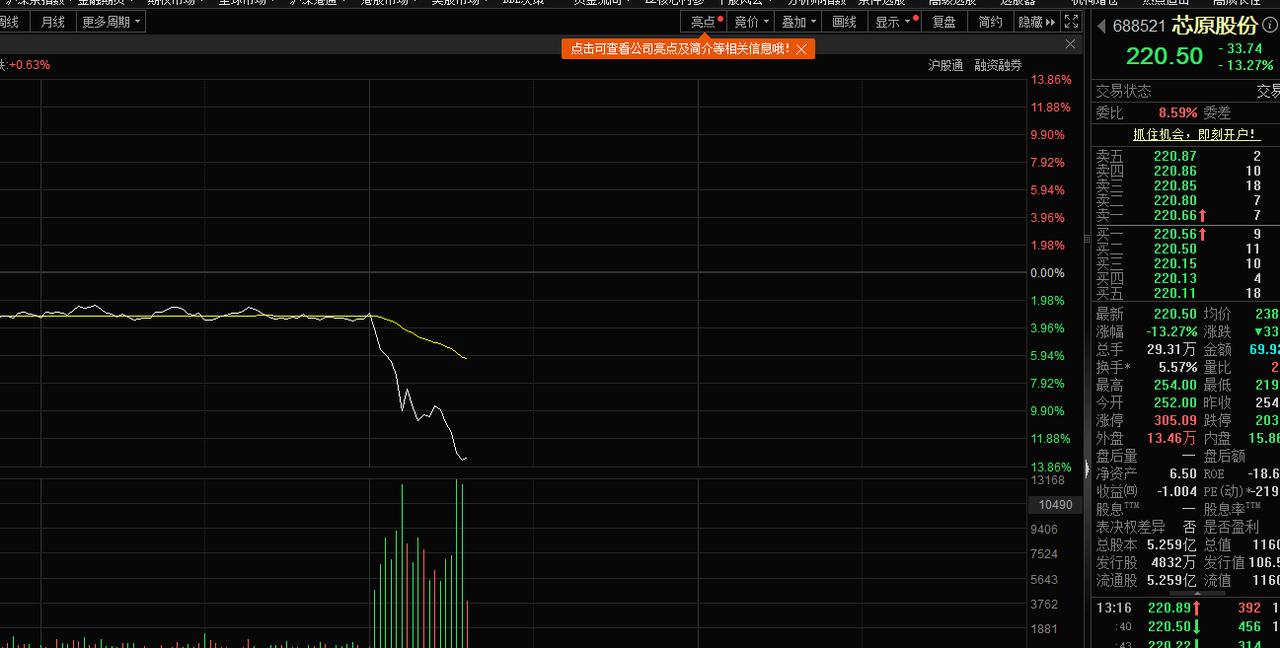The image size is (1280, 648).
Task: Click the 换手 turnover 5.57%
Action: [x=1178, y=367]
